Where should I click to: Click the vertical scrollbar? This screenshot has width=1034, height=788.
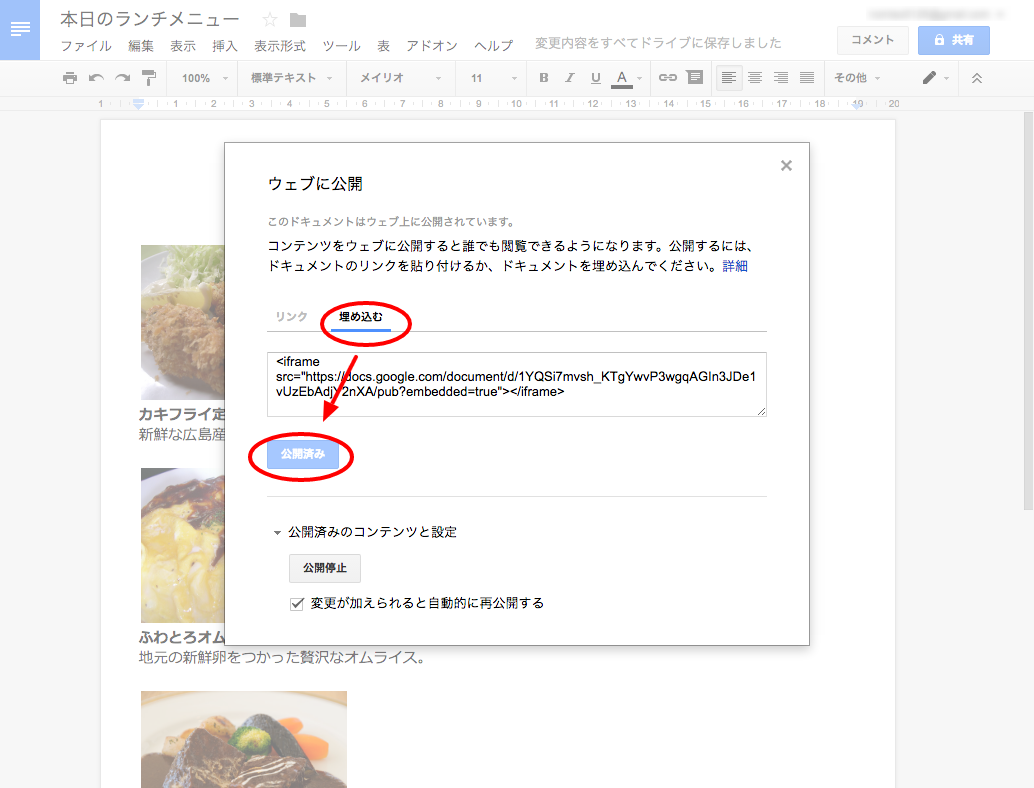pos(1028,310)
